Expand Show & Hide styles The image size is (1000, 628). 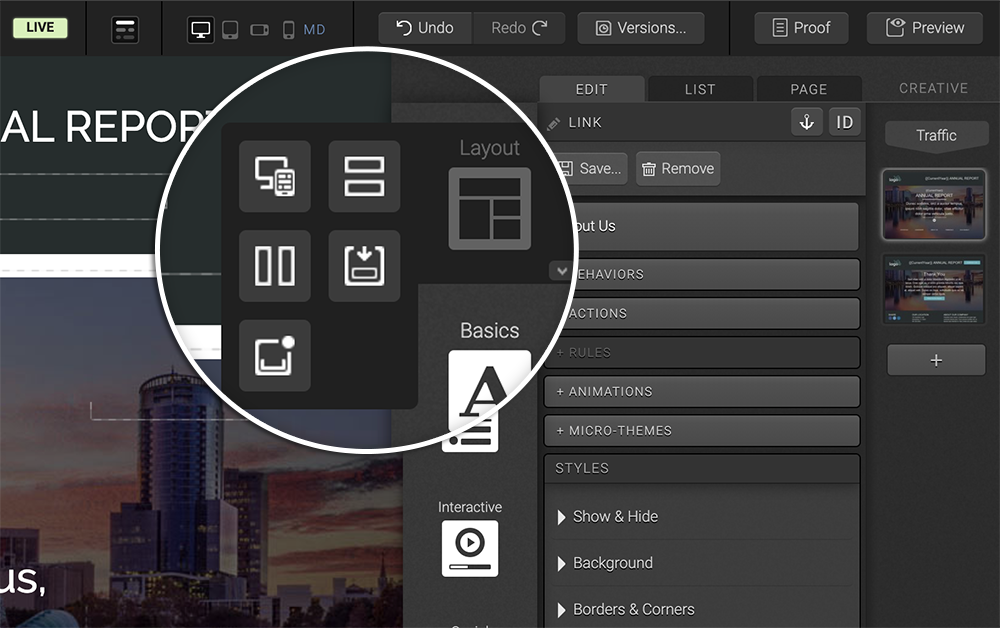click(x=615, y=516)
